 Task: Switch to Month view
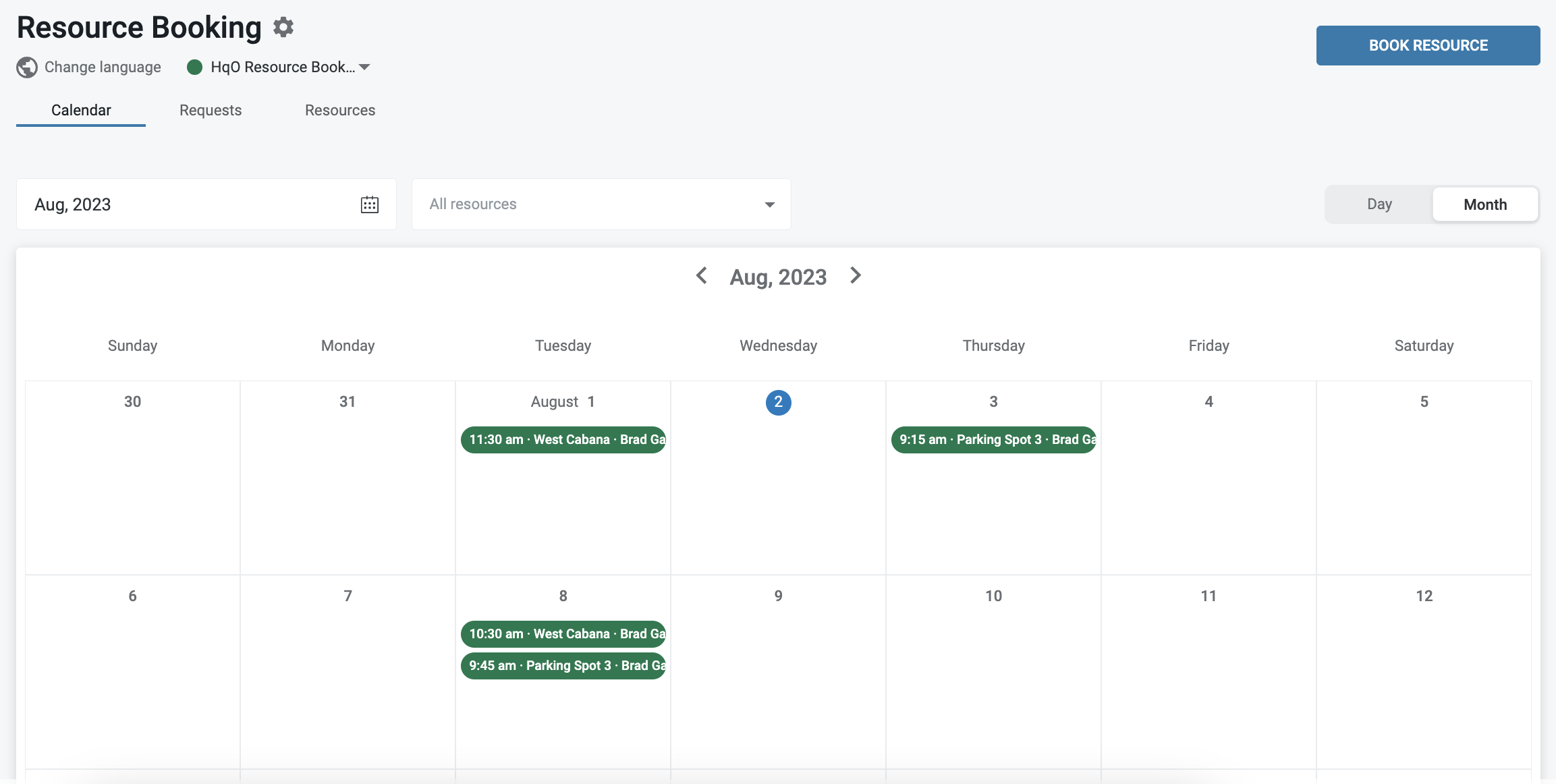[1485, 204]
